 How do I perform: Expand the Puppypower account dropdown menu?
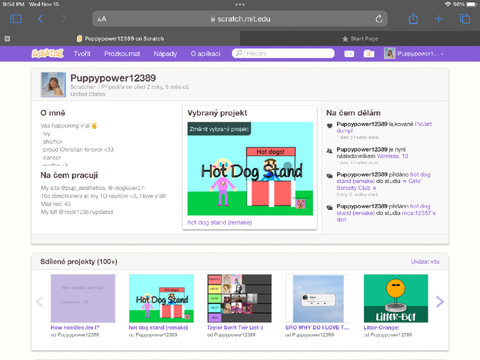pos(414,54)
